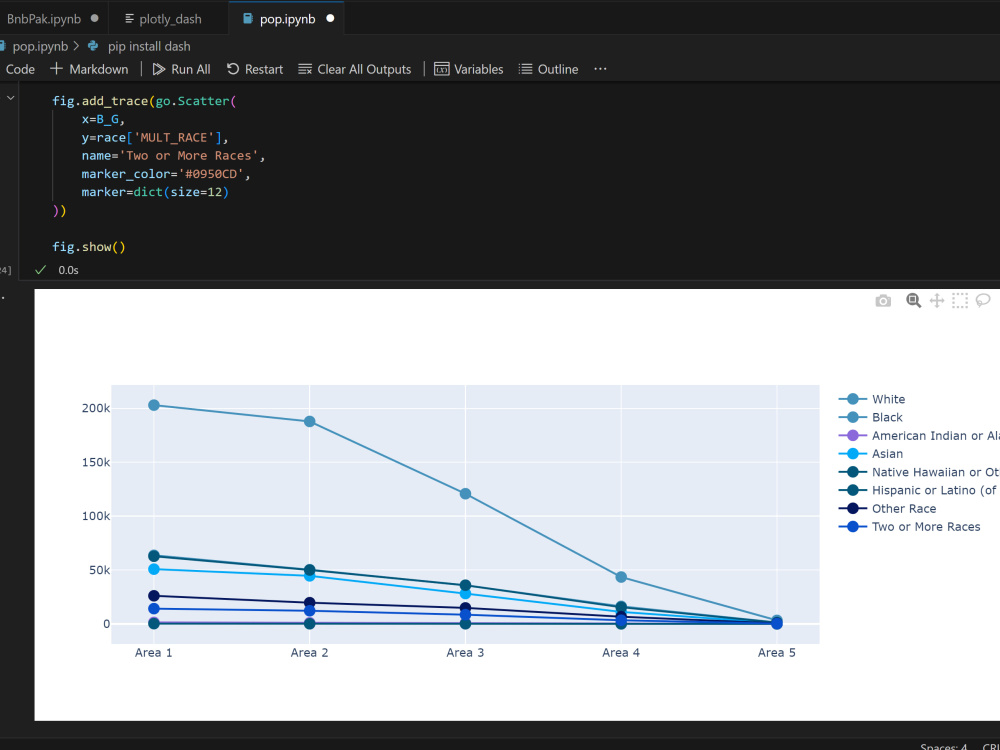Image resolution: width=1000 pixels, height=750 pixels.
Task: Click the unsaved dot on pop.ipynb tab
Action: [330, 18]
